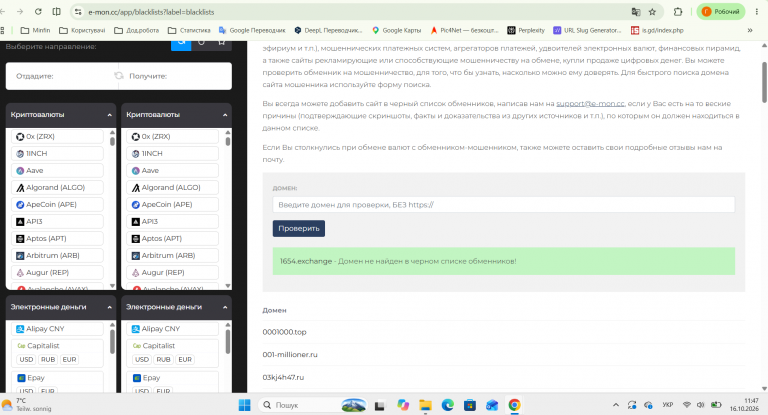The height and width of the screenshot is (415, 768).
Task: Swap directions icon between Отдадите and Получите
Action: [119, 76]
